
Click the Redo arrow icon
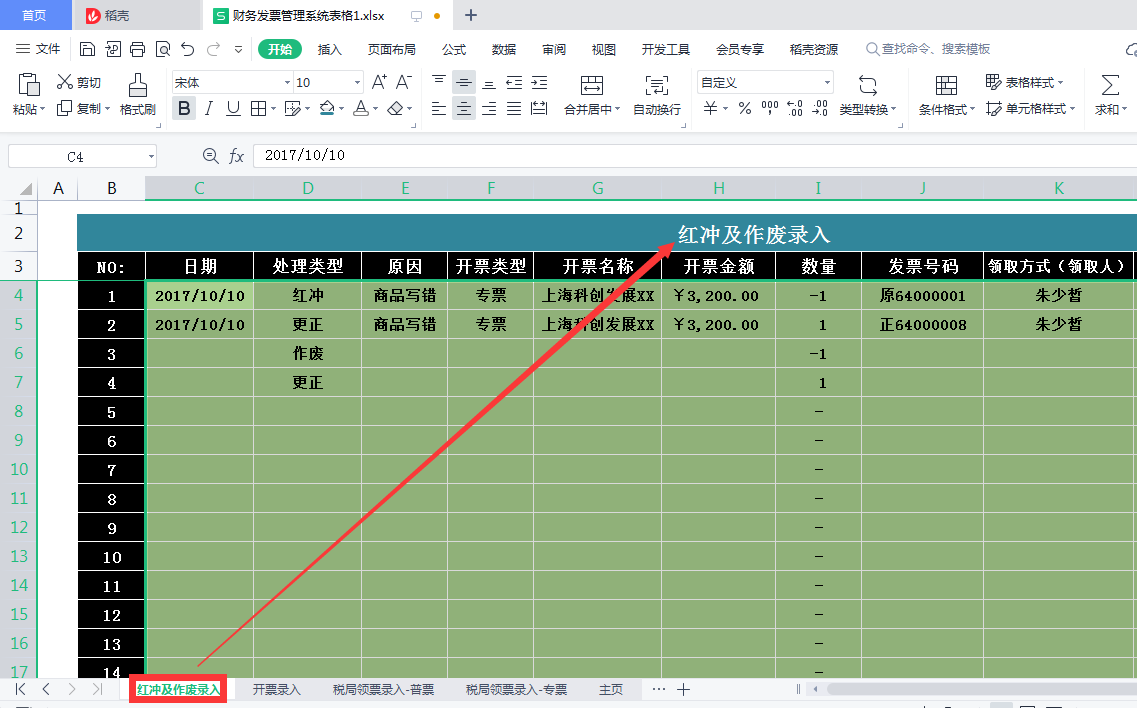(213, 49)
